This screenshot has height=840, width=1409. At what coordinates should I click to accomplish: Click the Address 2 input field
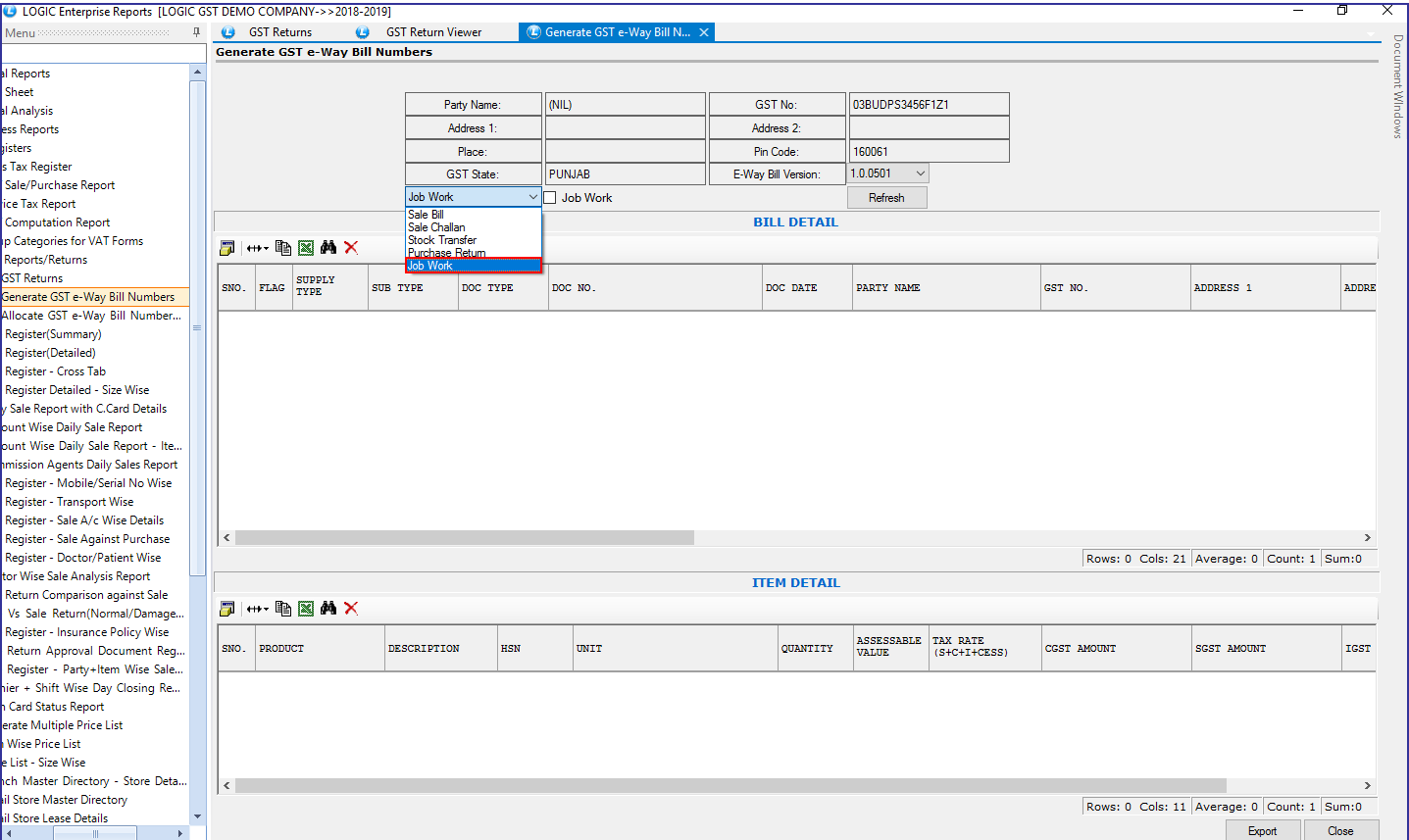click(x=929, y=127)
